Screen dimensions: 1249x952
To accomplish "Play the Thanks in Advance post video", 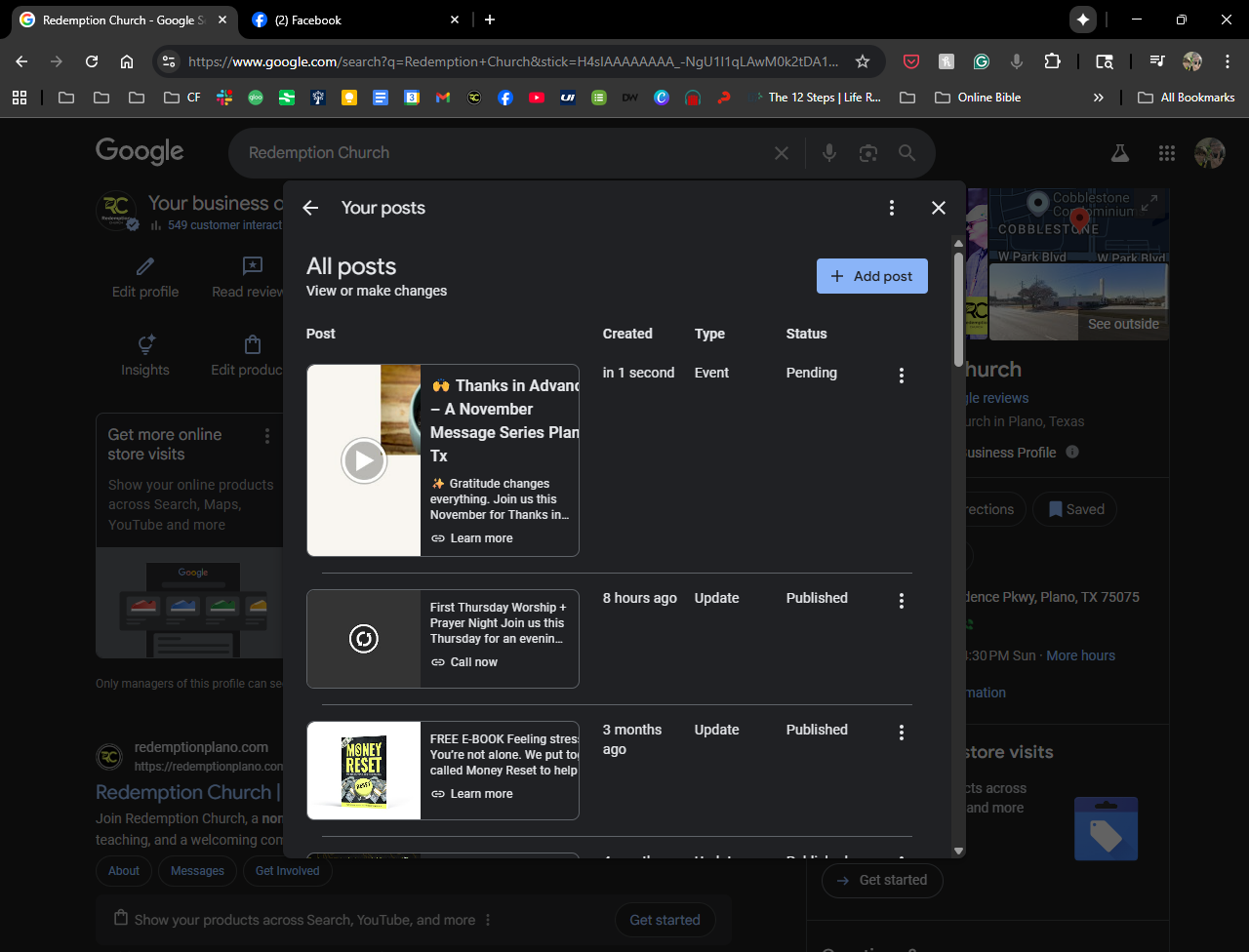I will 364,460.
